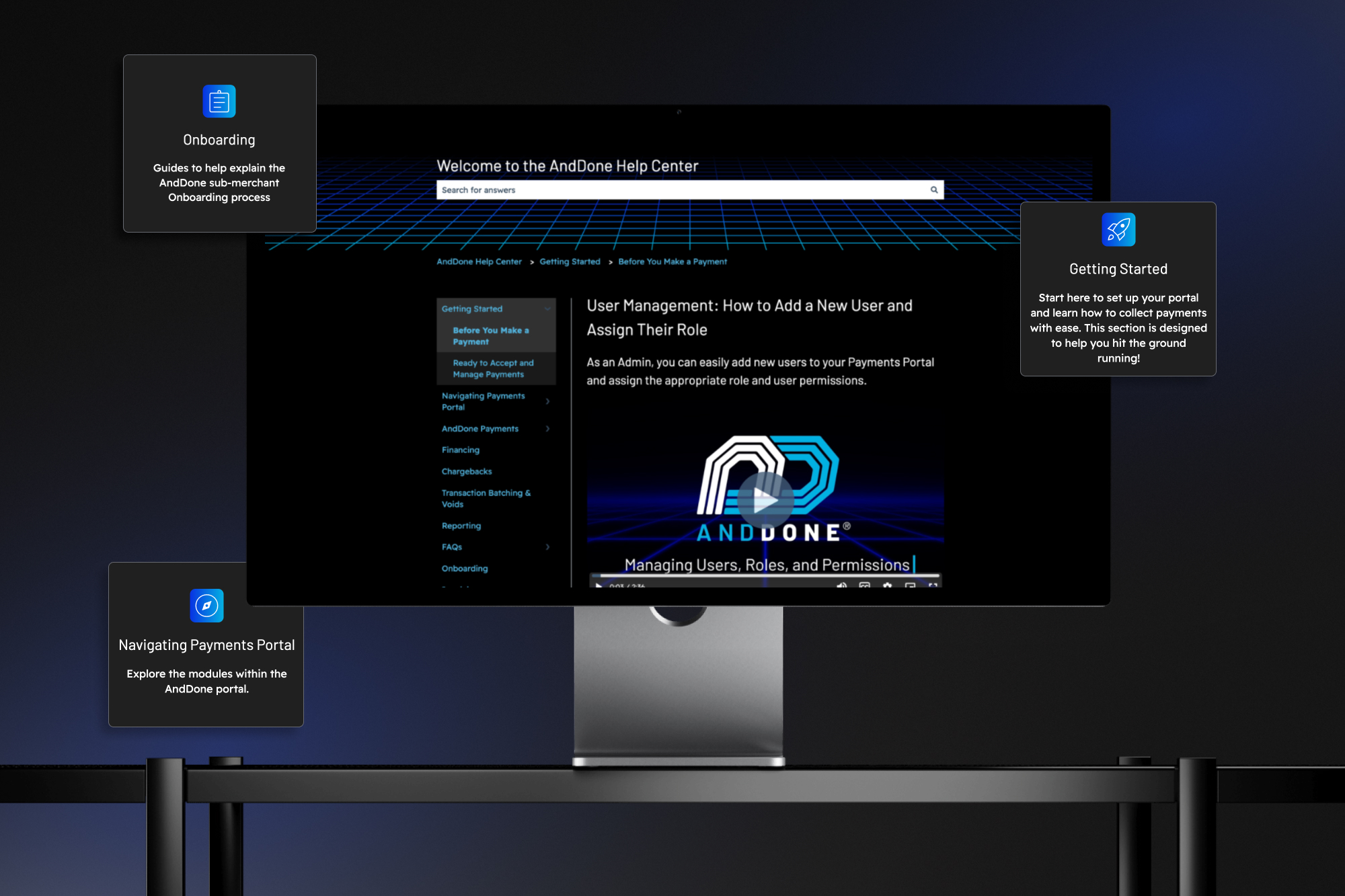The width and height of the screenshot is (1345, 896).
Task: Click the "Start here to set up your portal" text
Action: (x=1118, y=328)
